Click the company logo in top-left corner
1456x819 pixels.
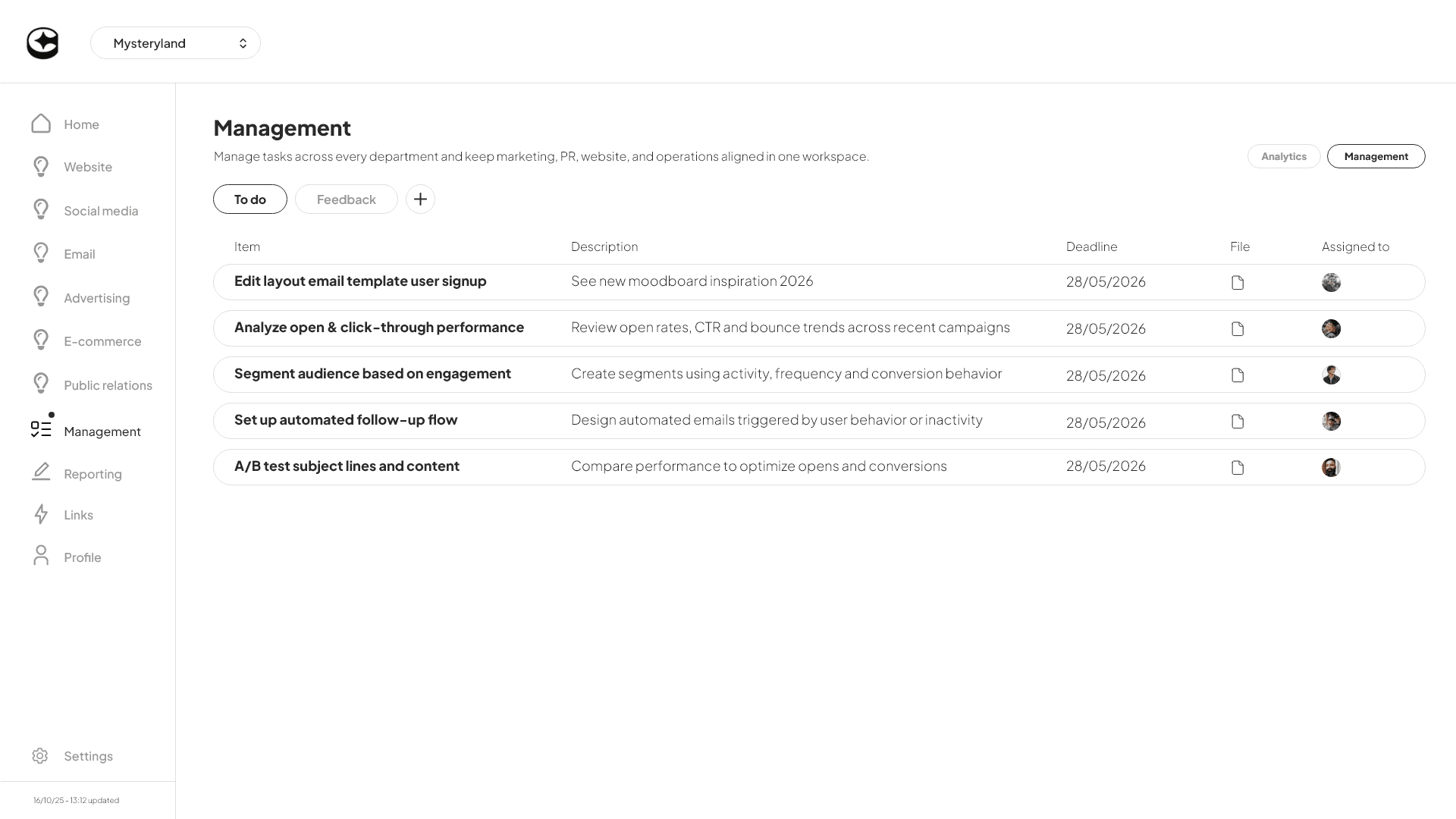pos(43,42)
